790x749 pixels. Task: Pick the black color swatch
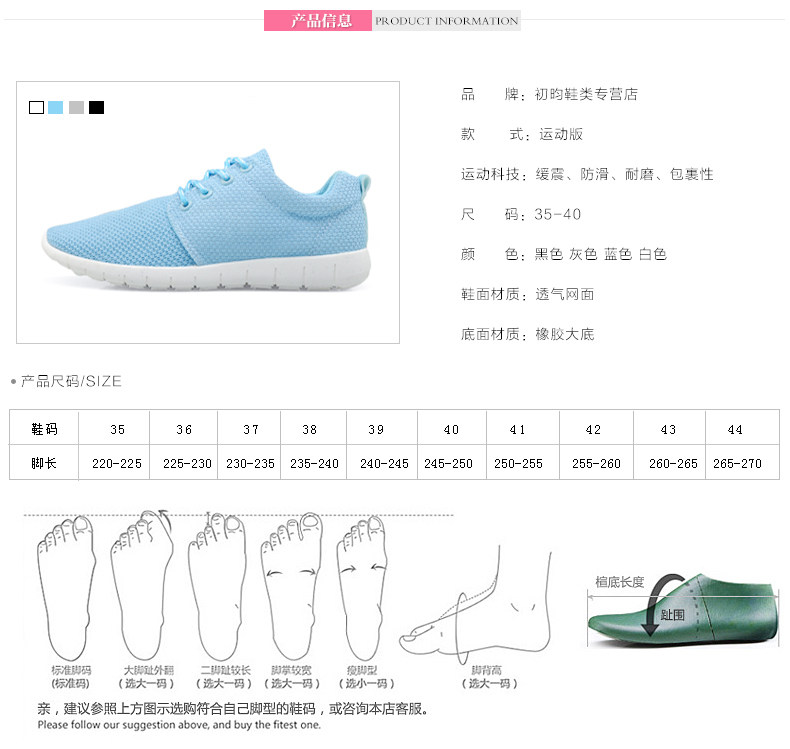[x=96, y=107]
